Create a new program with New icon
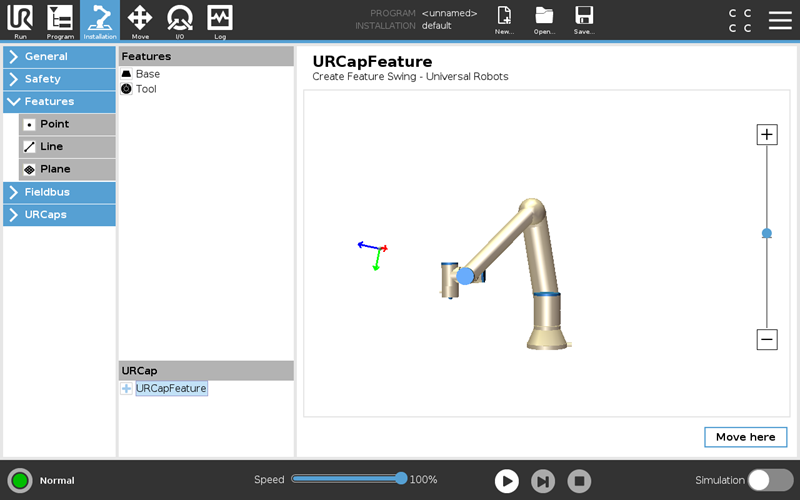This screenshot has width=800, height=500. 505,20
